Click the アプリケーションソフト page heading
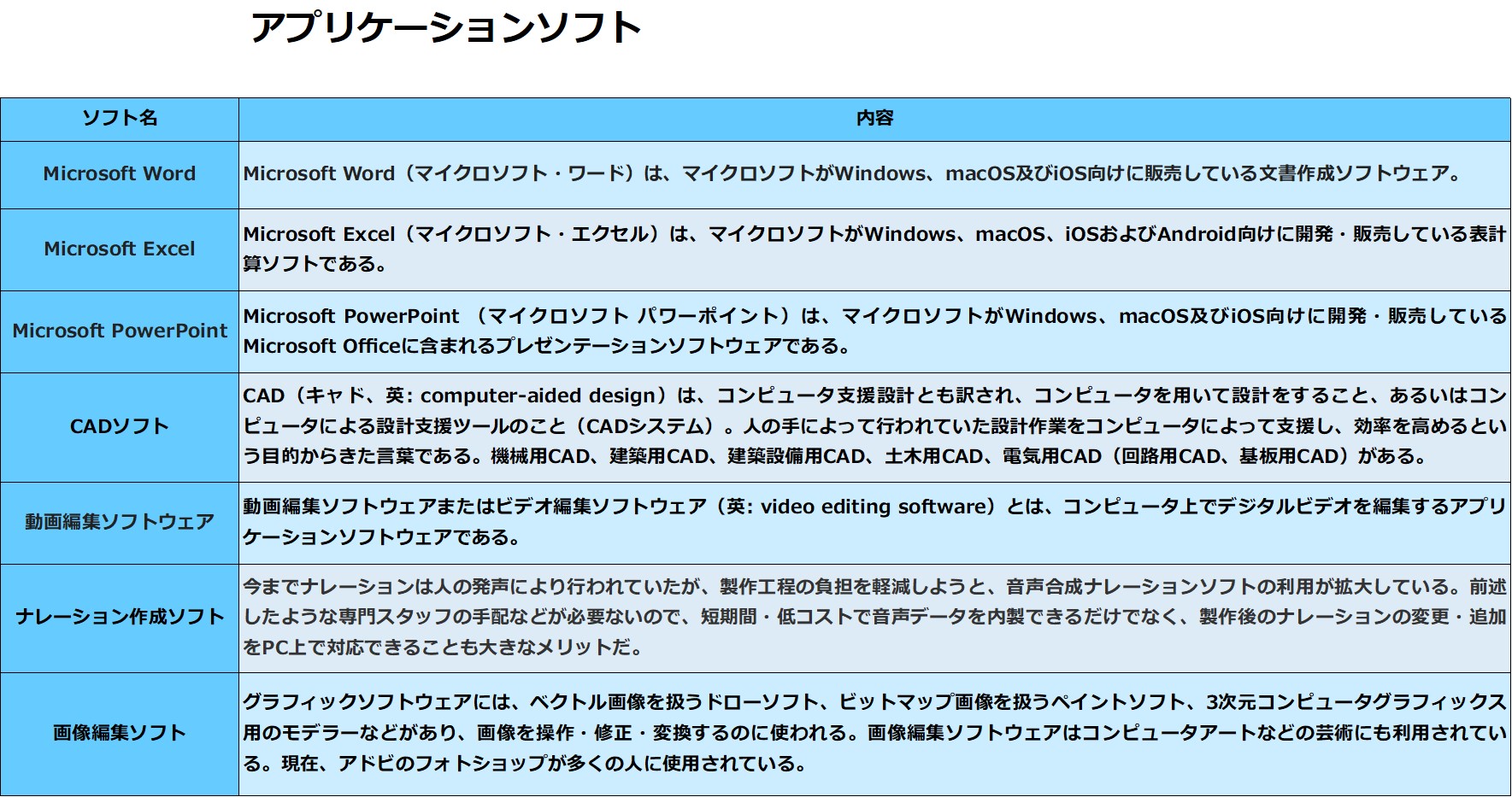Image resolution: width=1512 pixels, height=797 pixels. 445,27
